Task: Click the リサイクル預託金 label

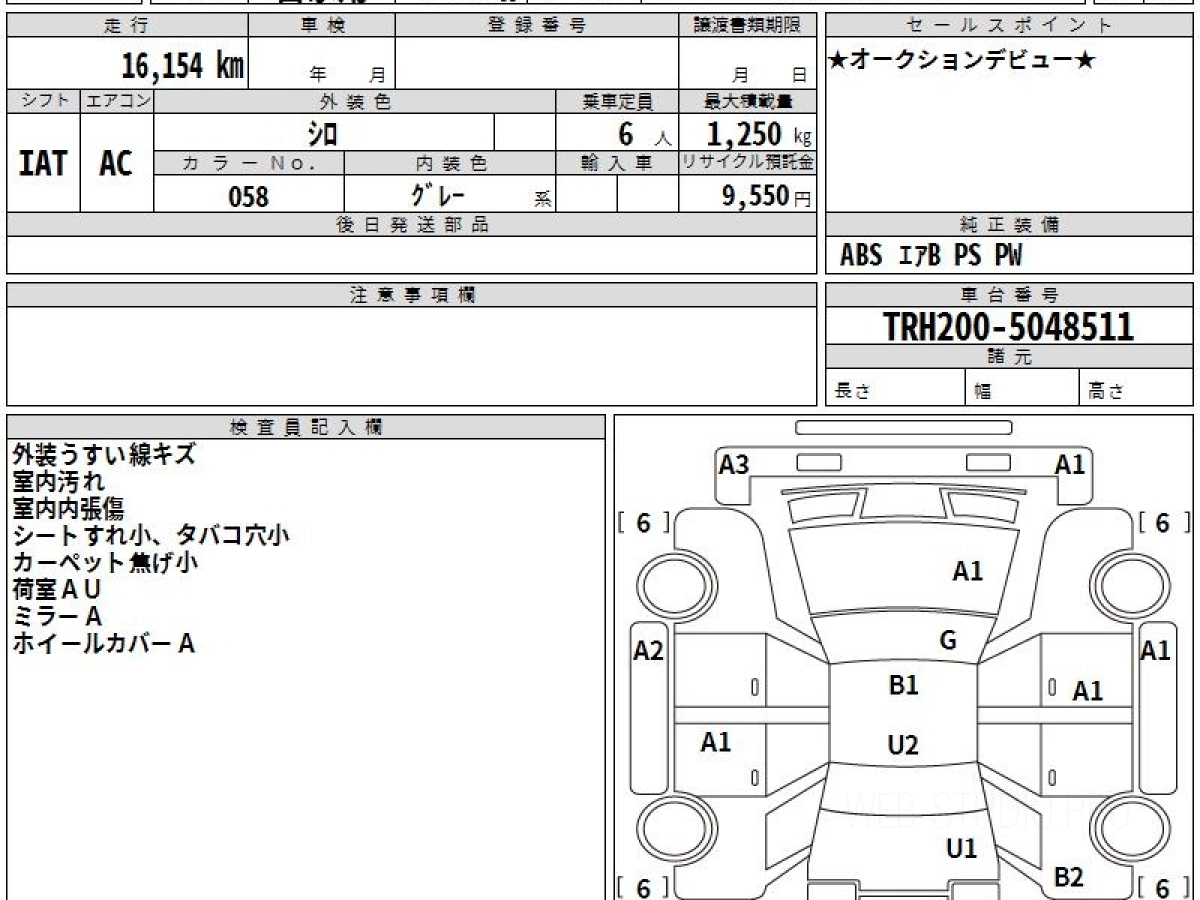Action: pyautogui.click(x=747, y=163)
